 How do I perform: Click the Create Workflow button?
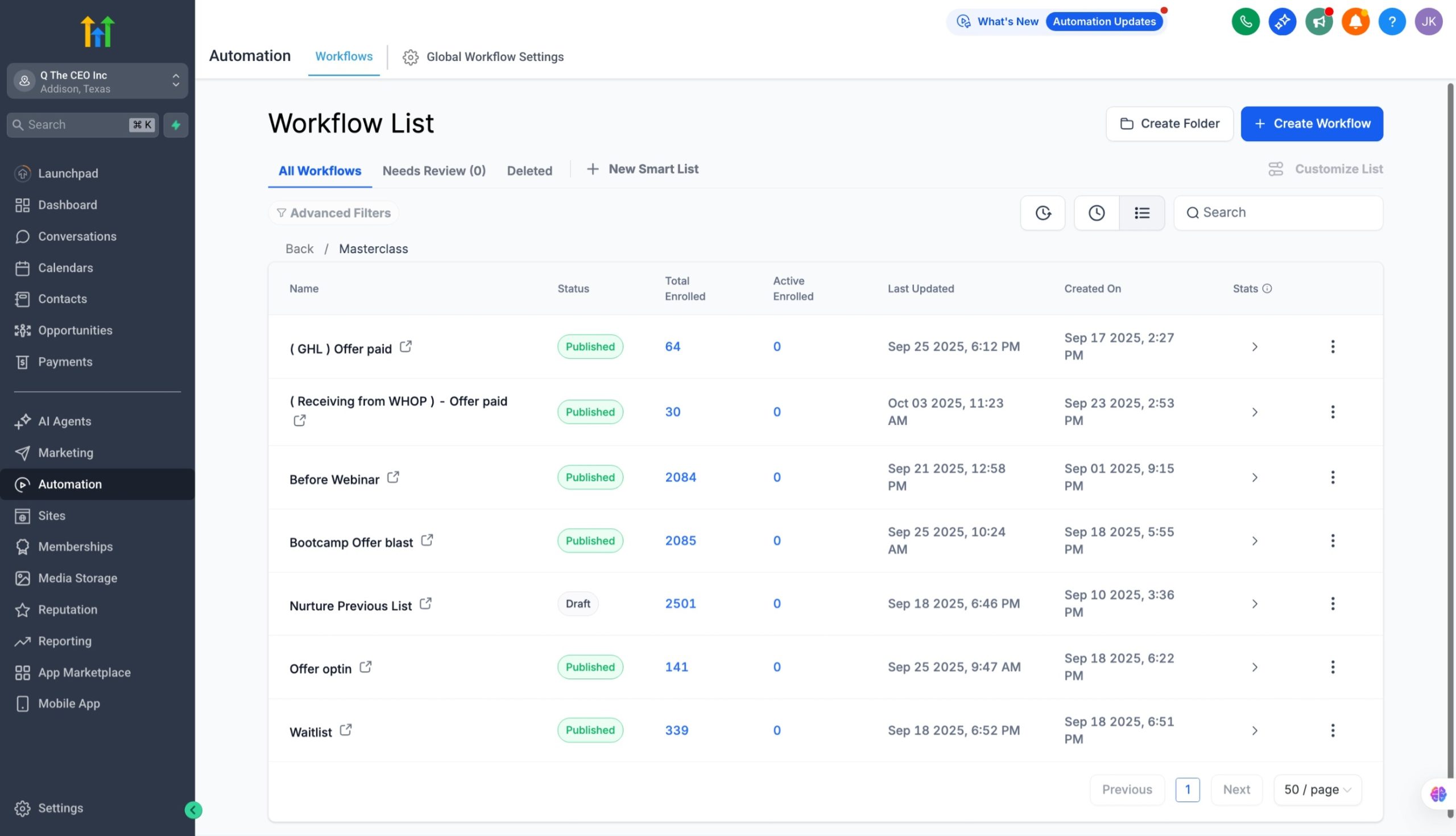(x=1312, y=123)
